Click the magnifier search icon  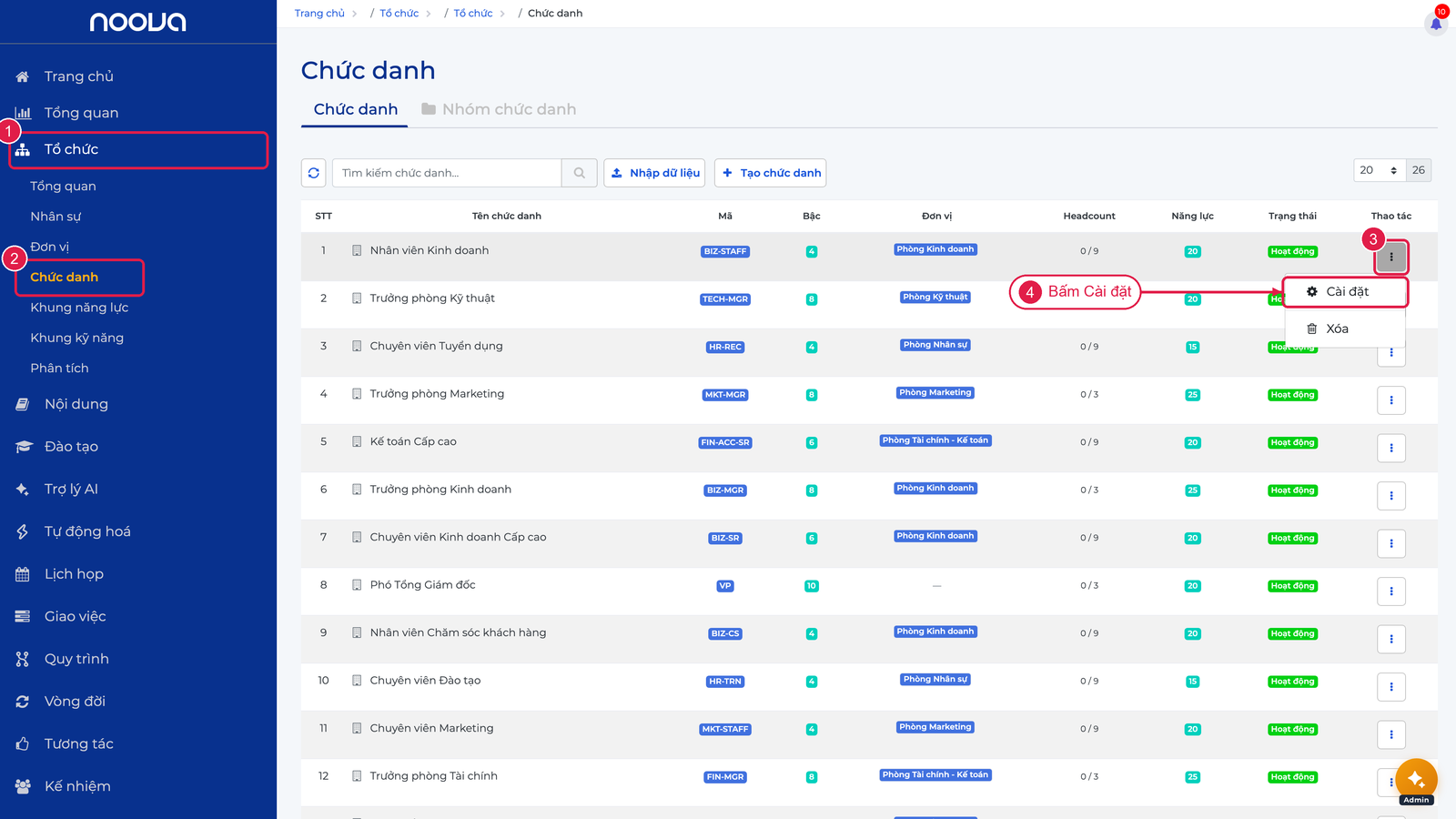click(x=580, y=173)
